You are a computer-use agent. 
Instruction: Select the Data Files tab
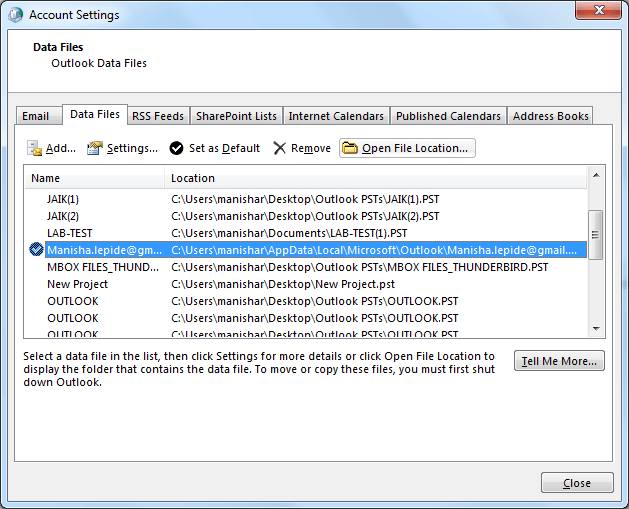95,114
